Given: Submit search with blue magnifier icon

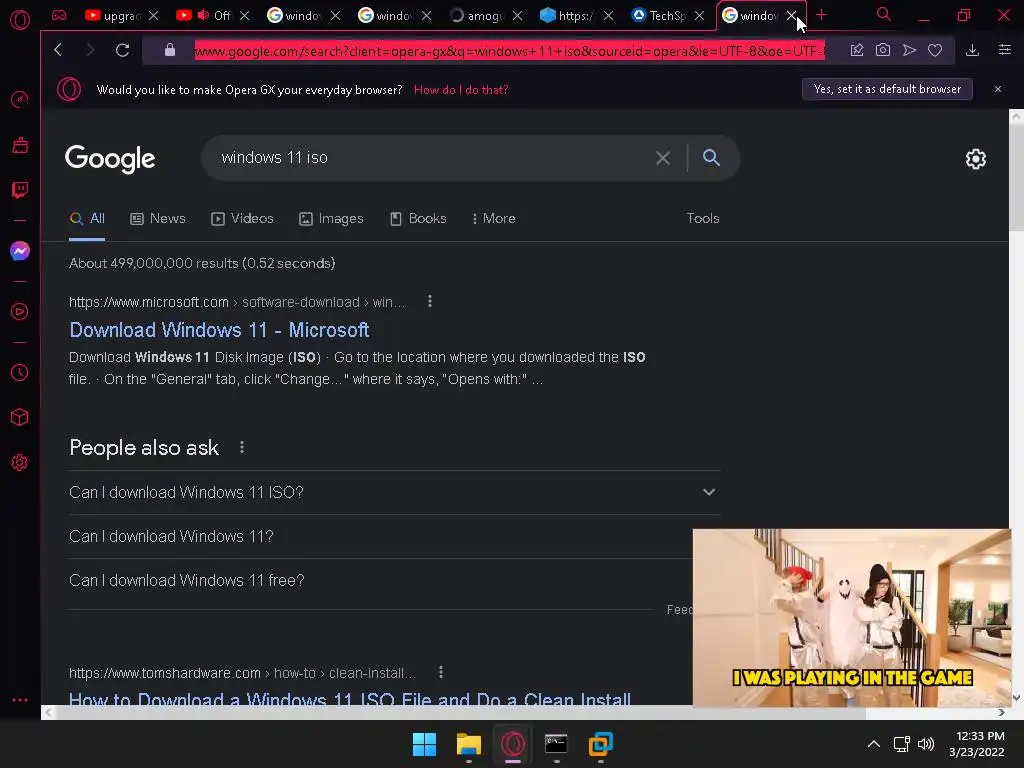Looking at the screenshot, I should [711, 157].
